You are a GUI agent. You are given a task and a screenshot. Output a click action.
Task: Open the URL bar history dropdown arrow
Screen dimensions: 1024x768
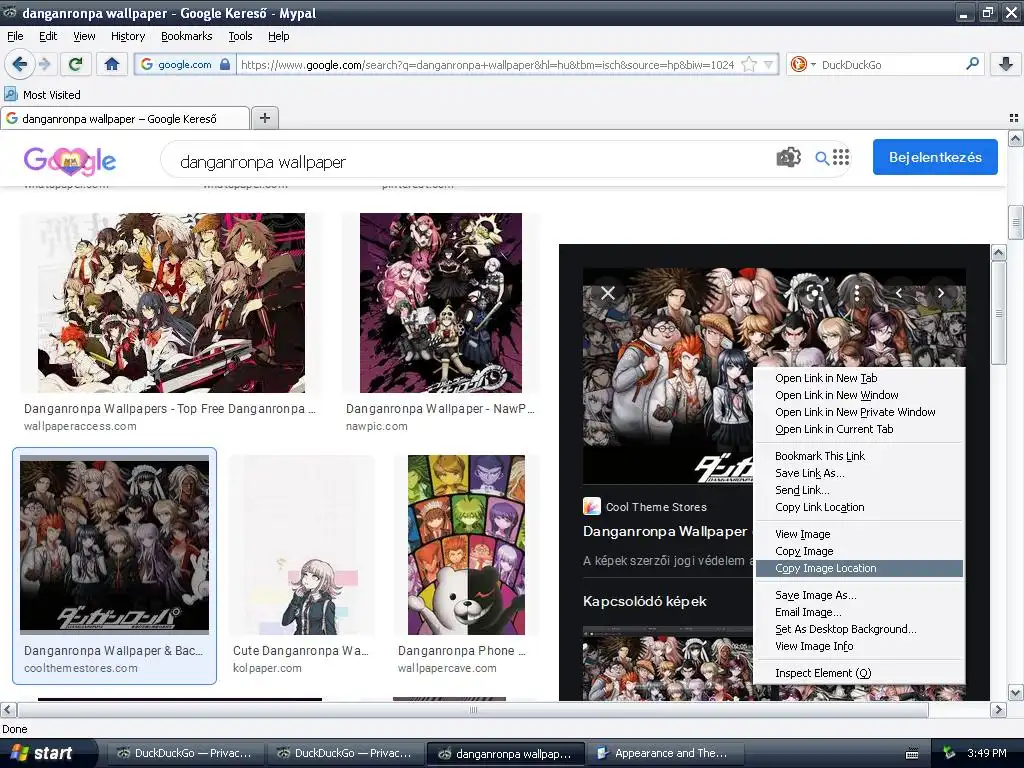pos(769,65)
